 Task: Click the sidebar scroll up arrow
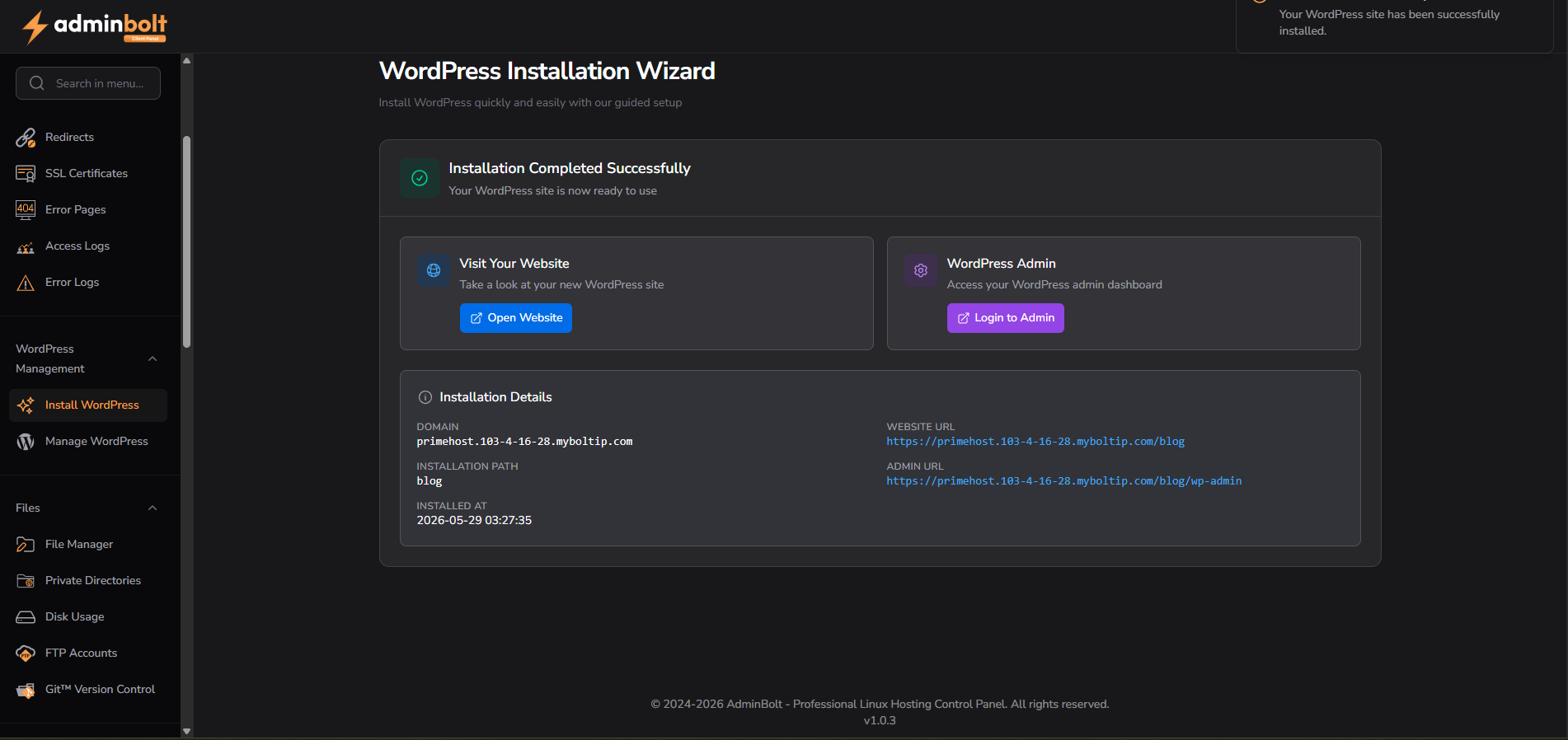point(187,60)
